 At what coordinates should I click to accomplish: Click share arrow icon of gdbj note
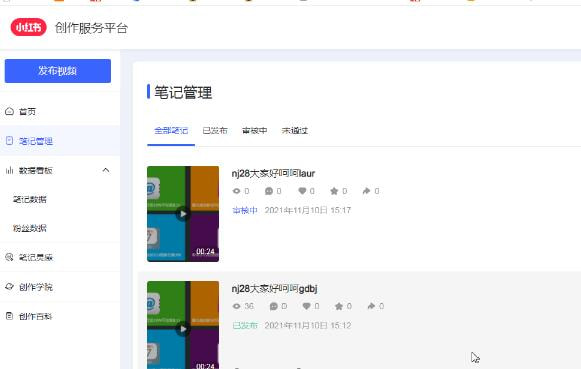[x=371, y=306]
